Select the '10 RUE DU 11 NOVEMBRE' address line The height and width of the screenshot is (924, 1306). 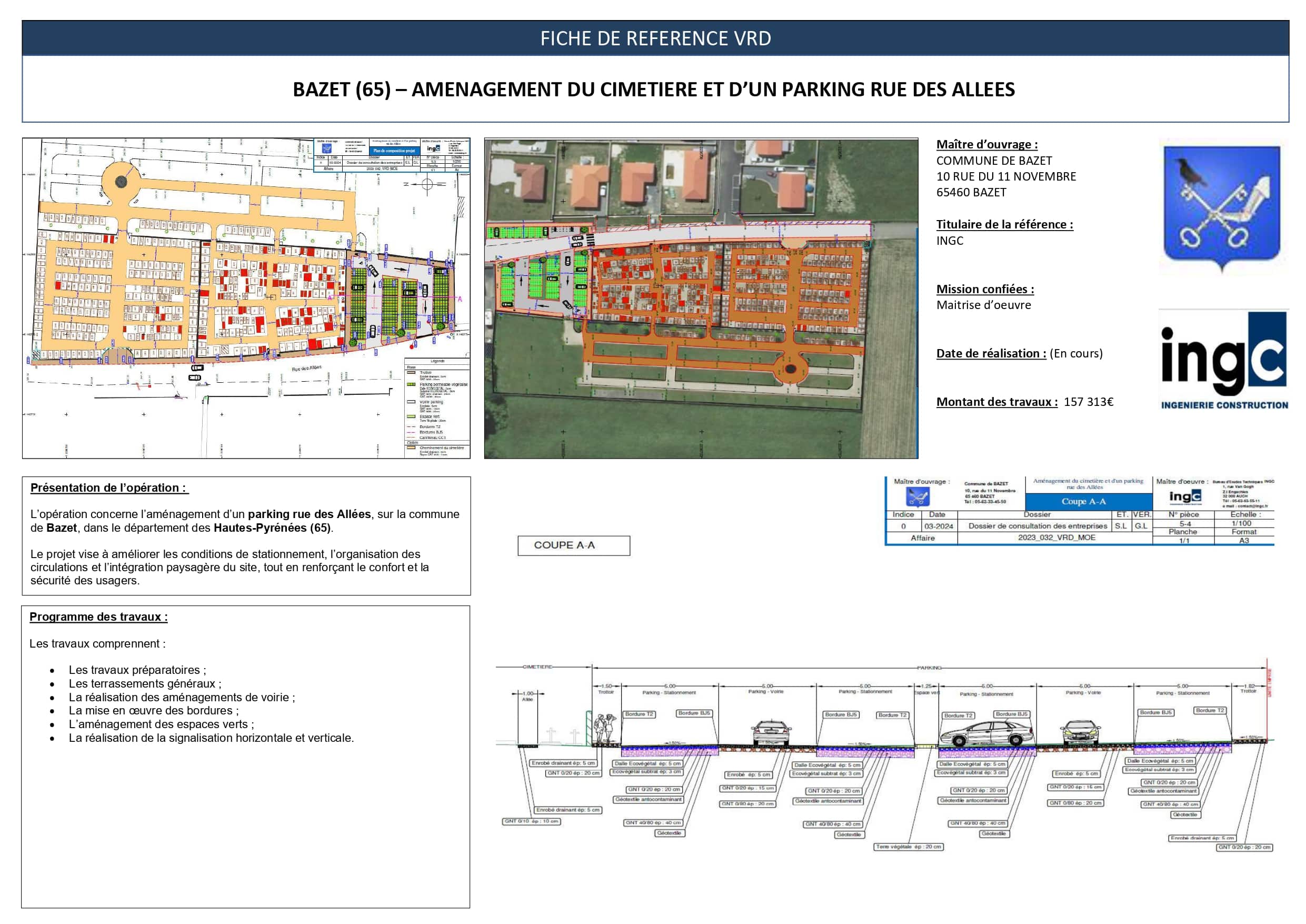[x=1006, y=176]
